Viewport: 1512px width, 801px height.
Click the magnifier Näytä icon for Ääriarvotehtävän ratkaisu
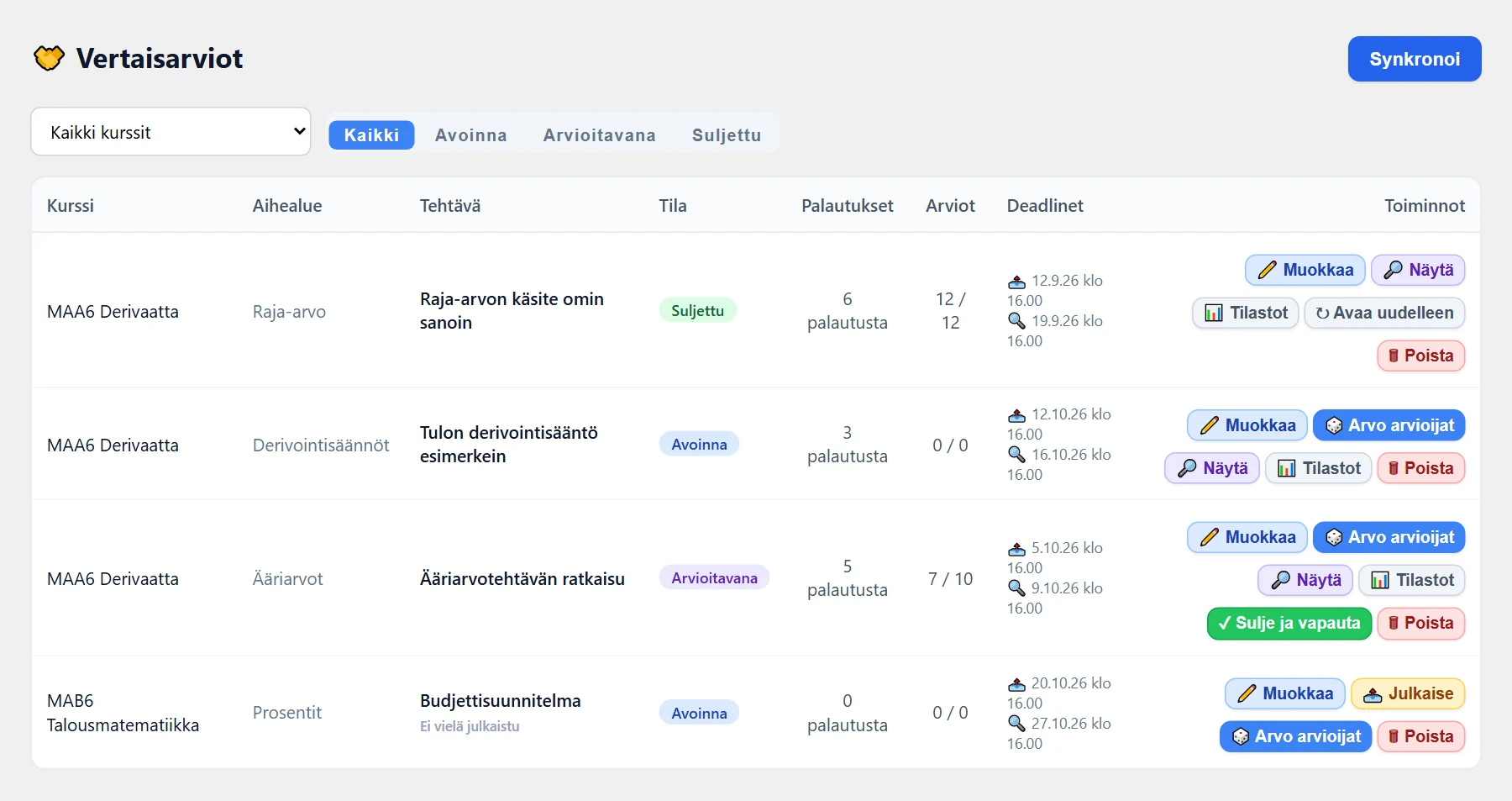coord(1280,580)
